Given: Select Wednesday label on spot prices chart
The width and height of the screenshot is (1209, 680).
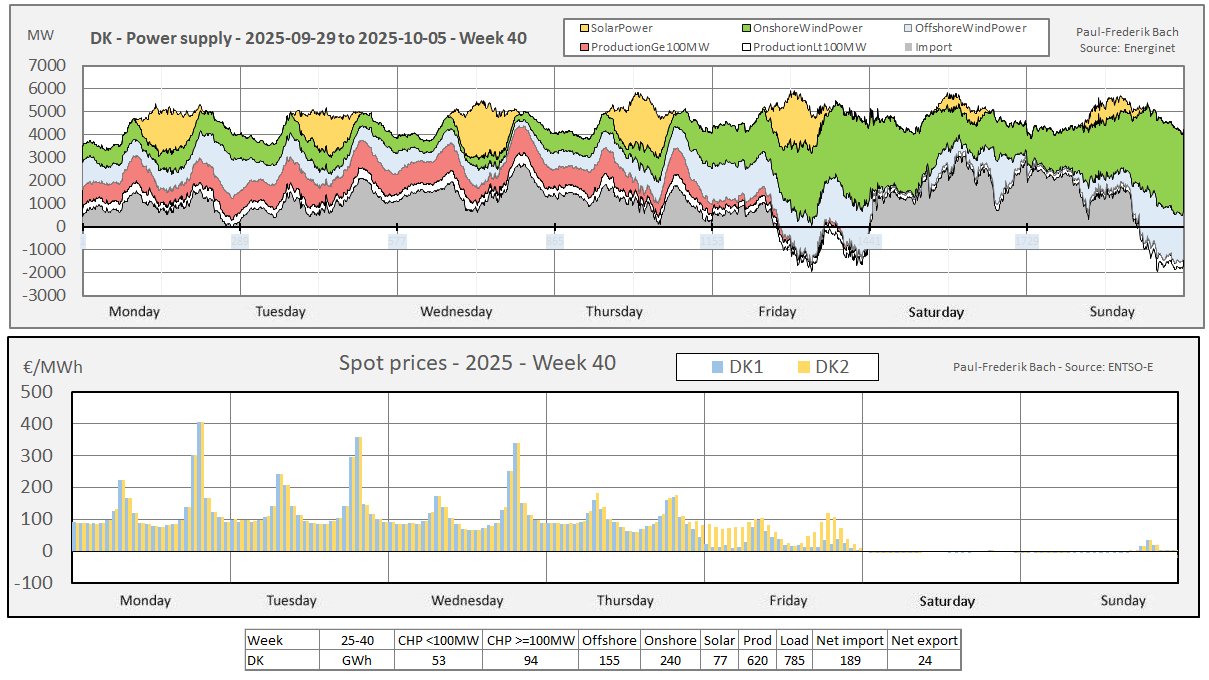Looking at the screenshot, I should [467, 601].
